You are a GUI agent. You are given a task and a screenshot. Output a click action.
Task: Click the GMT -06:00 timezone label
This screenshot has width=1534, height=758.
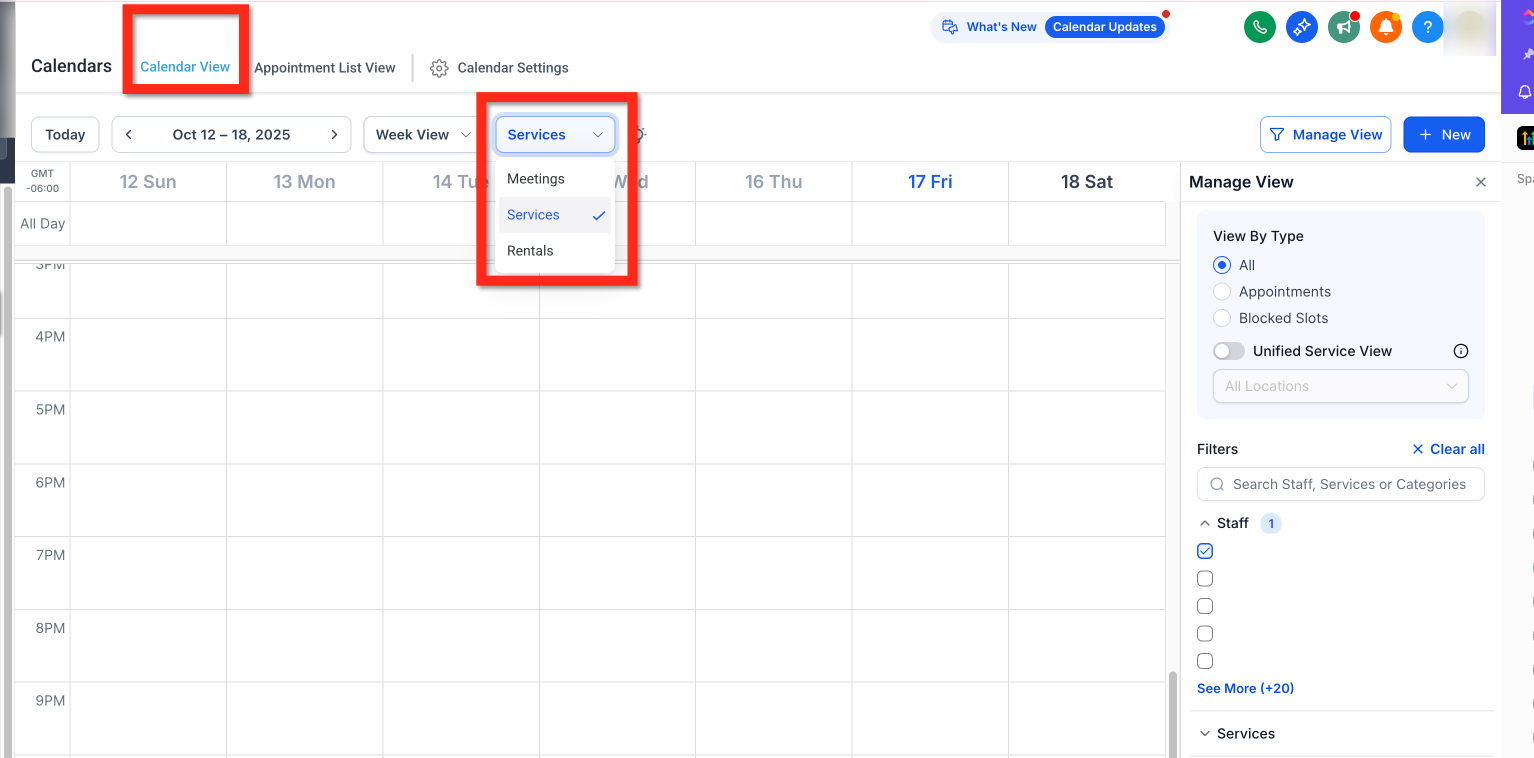[x=43, y=181]
